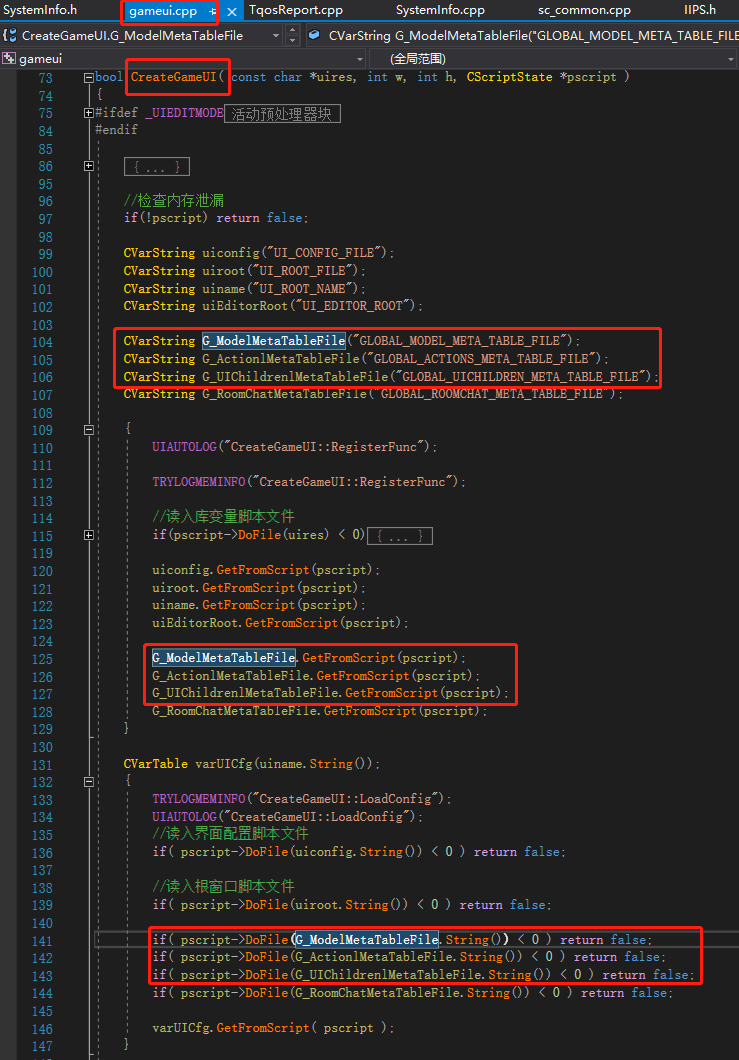Click G_ModelMetaTableFile on line 141

(367, 940)
